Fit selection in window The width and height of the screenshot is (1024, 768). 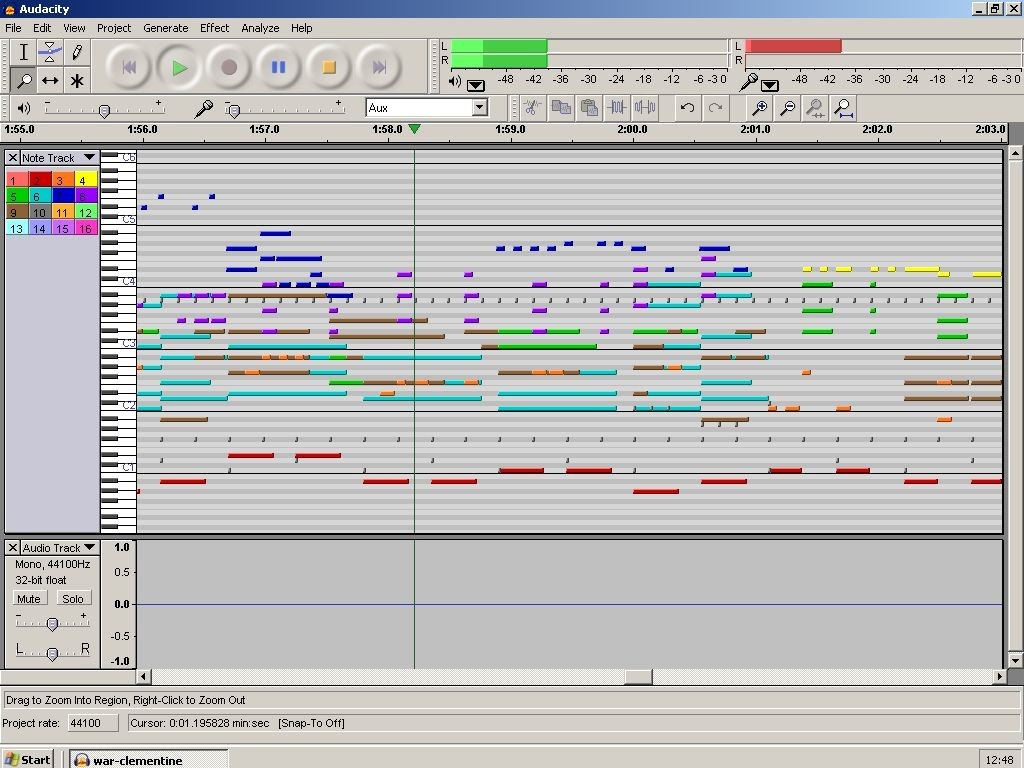pos(815,107)
